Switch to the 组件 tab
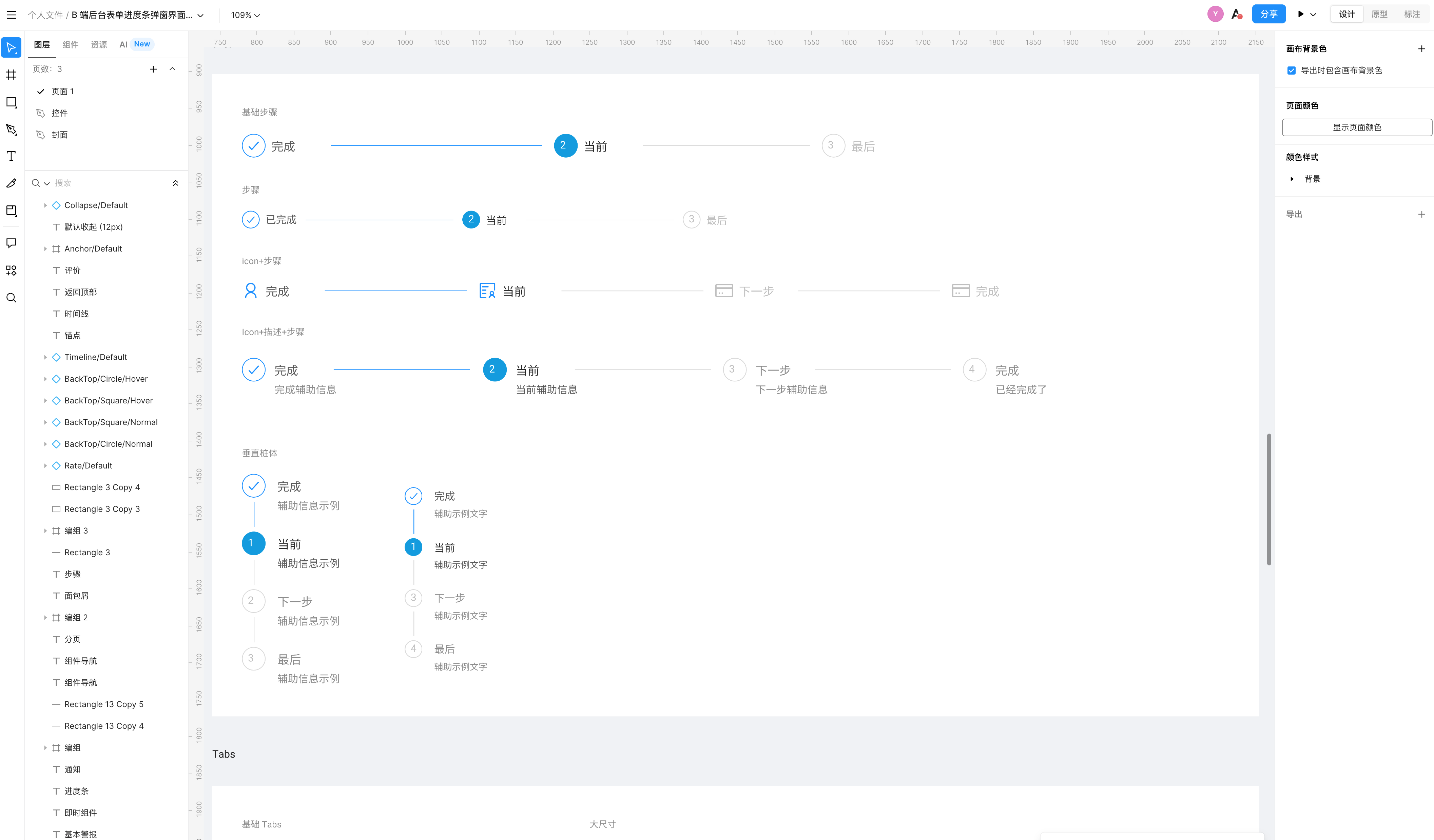The width and height of the screenshot is (1434, 840). pyautogui.click(x=71, y=44)
